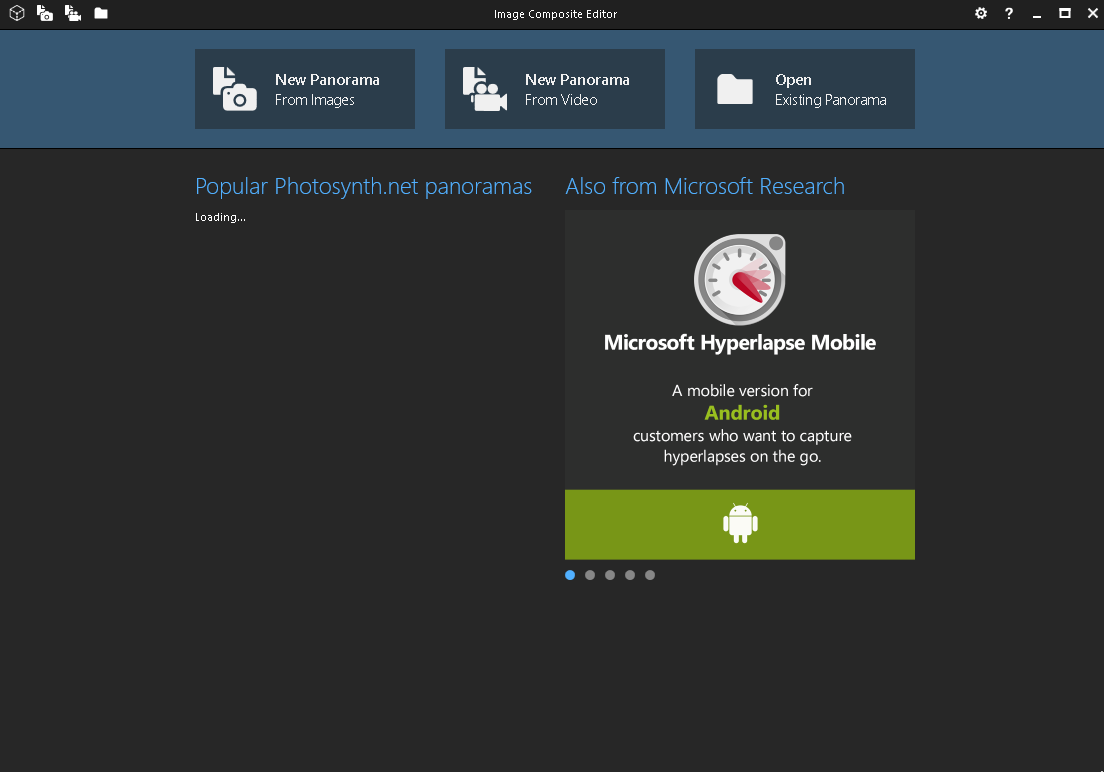1104x772 pixels.
Task: Click the Image Composite Editor window title
Action: click(x=556, y=14)
